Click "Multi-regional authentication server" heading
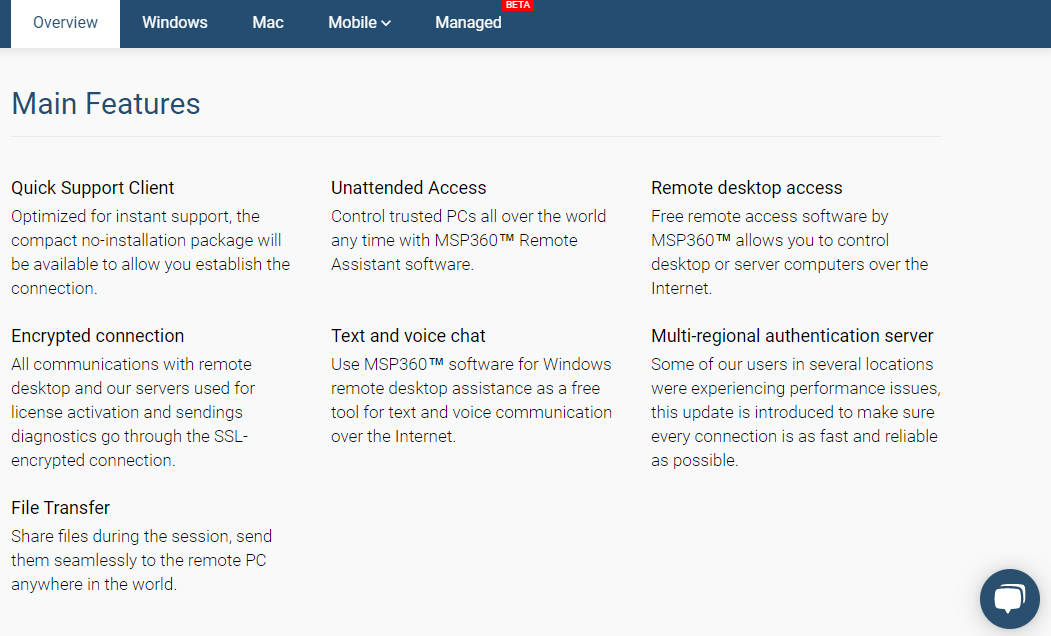This screenshot has height=636, width=1051. (792, 335)
